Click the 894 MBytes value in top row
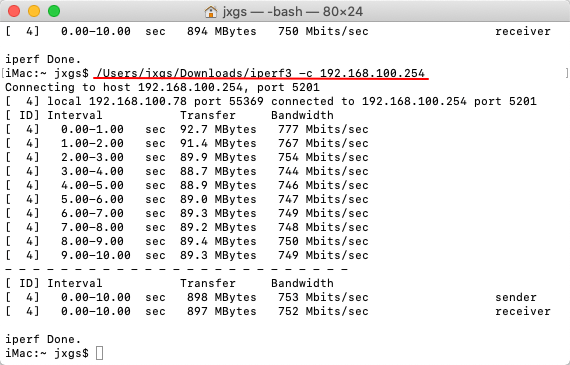Viewport: 570px width, 365px height. 222,31
